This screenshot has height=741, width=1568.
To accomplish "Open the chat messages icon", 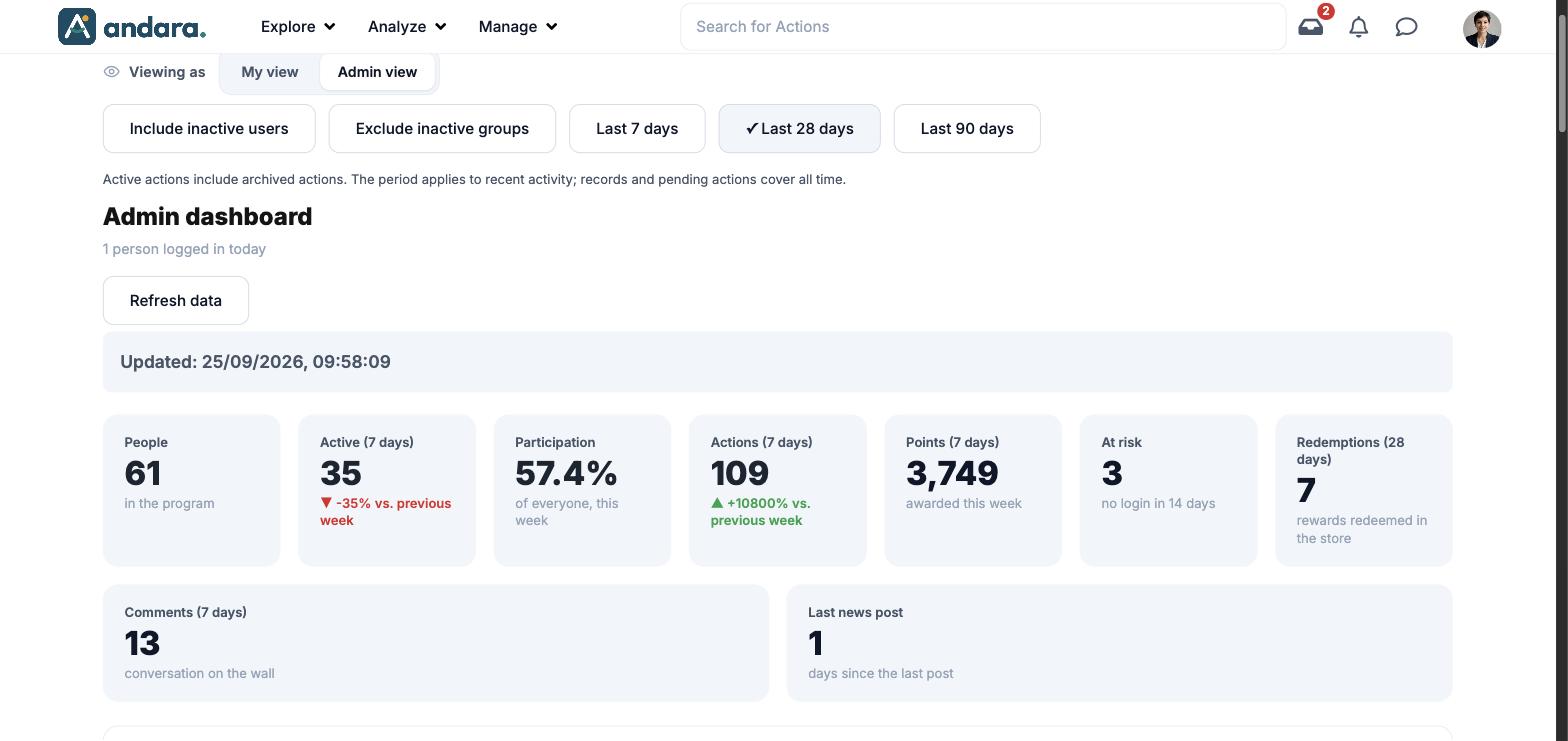I will click(1406, 27).
